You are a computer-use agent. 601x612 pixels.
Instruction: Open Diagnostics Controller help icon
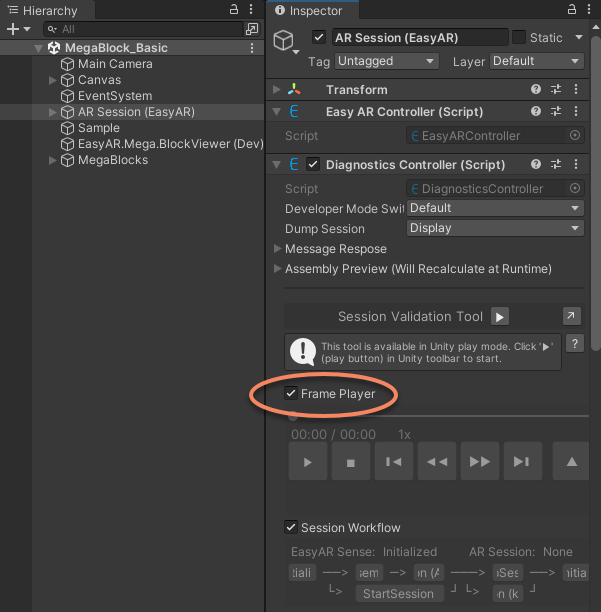[x=536, y=164]
